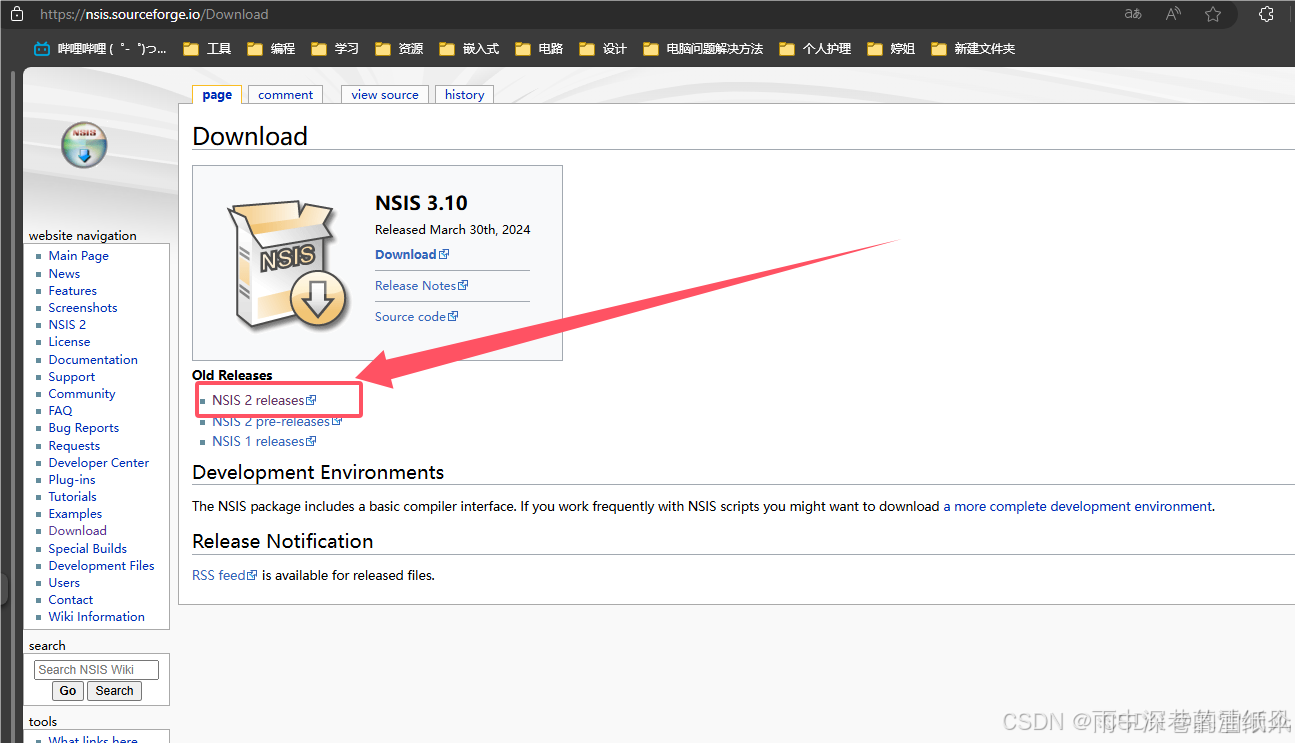1295x743 pixels.
Task: Add page to favorites star icon
Action: [1213, 14]
